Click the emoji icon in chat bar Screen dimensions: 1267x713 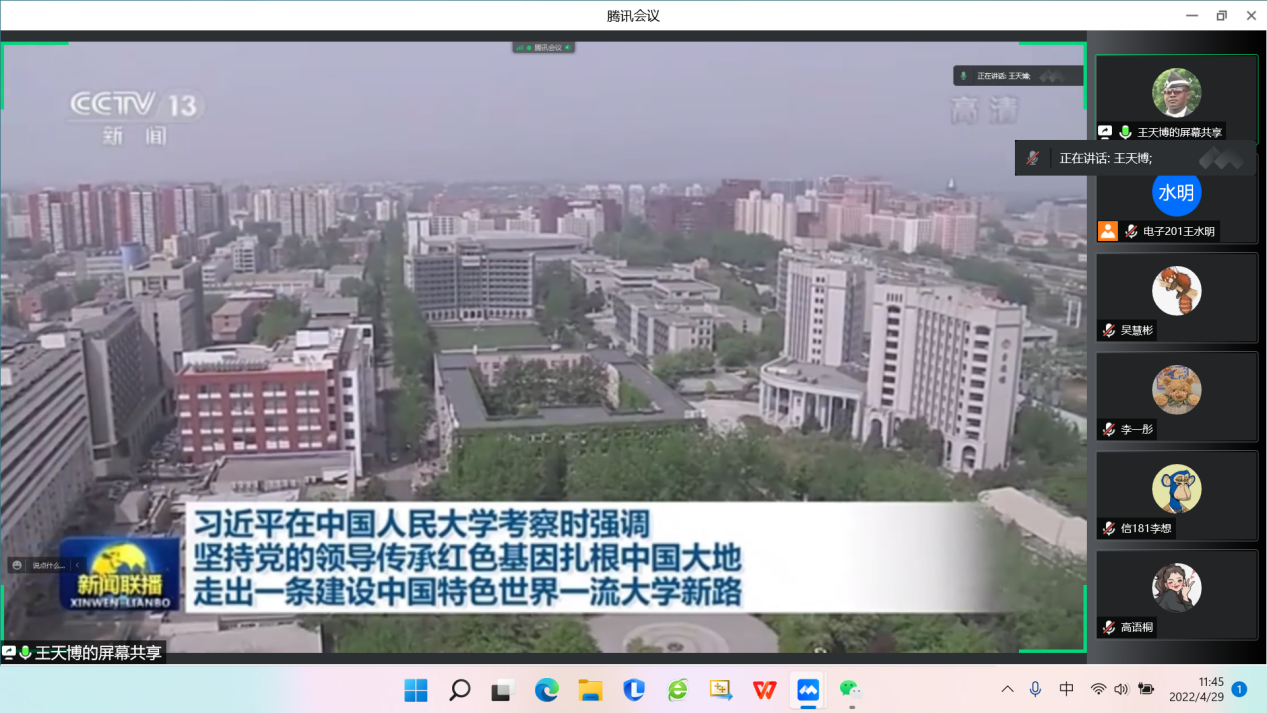pyautogui.click(x=17, y=565)
